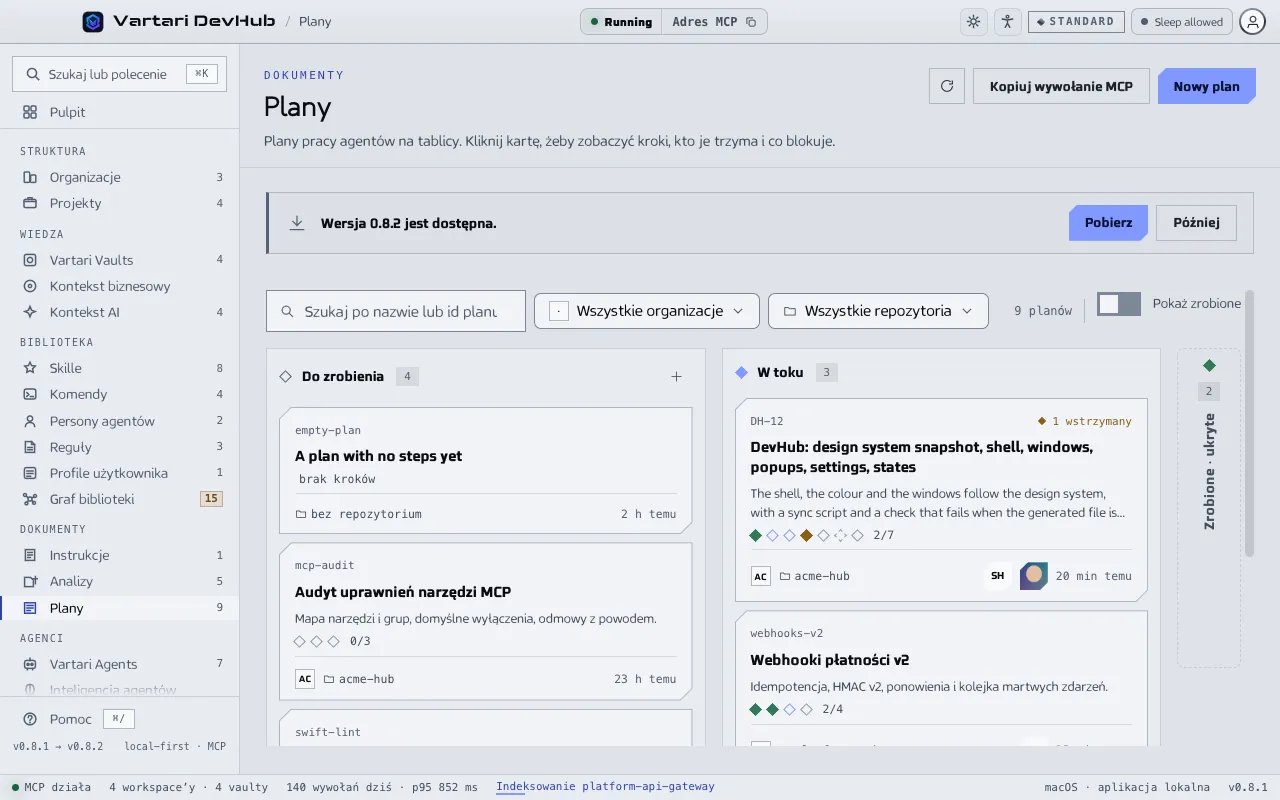Click the Adres MCP button
1280x800 pixels.
coord(715,21)
